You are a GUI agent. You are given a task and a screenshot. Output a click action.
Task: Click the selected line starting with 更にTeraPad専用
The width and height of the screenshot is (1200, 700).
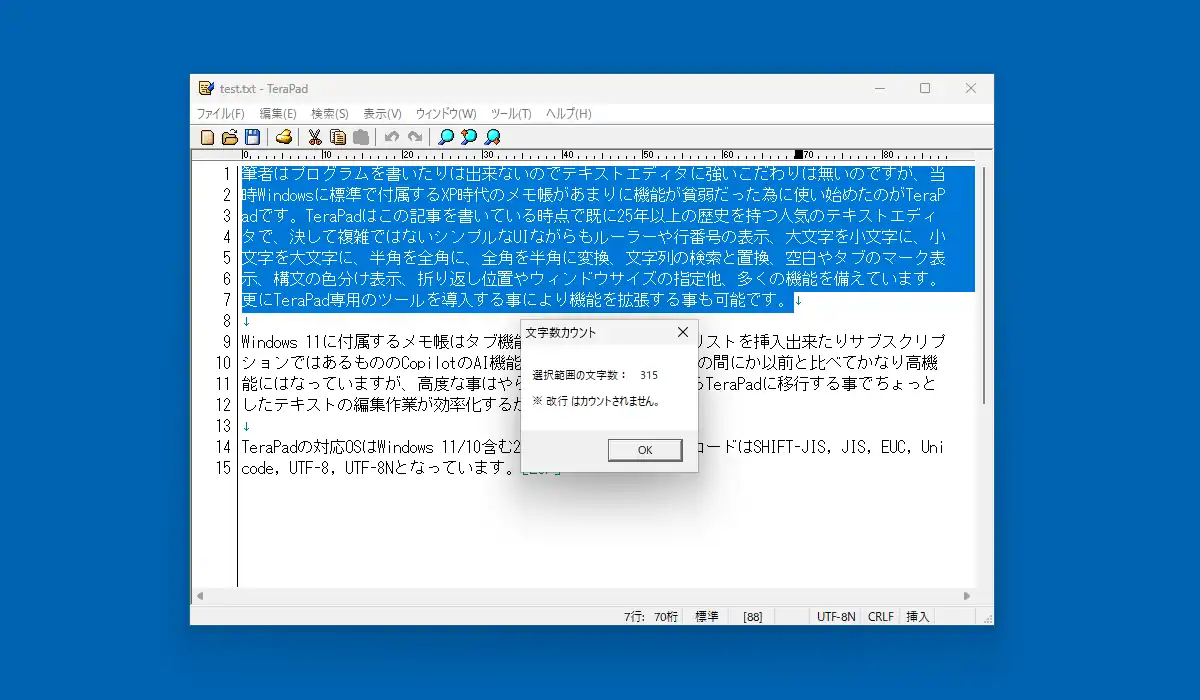coord(518,300)
